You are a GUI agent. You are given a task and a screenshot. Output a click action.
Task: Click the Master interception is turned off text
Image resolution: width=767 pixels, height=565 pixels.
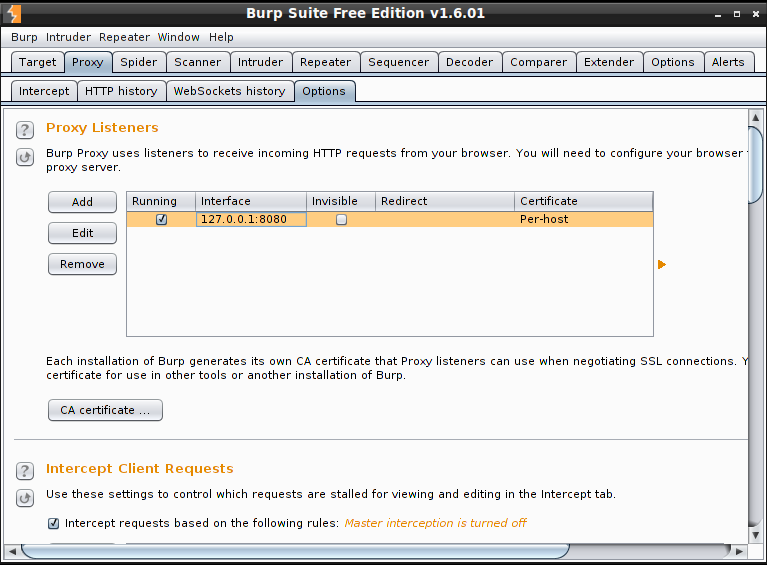[x=435, y=523]
